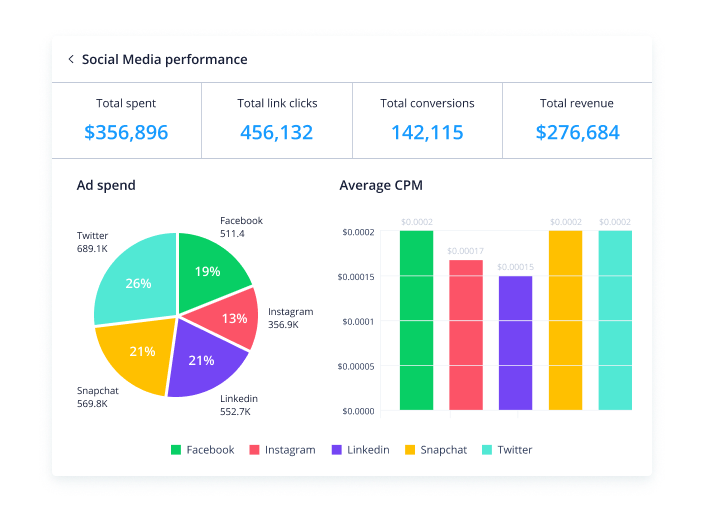Select the Total spent $356,896 card
Viewport: 704px width, 512px height.
[x=126, y=120]
